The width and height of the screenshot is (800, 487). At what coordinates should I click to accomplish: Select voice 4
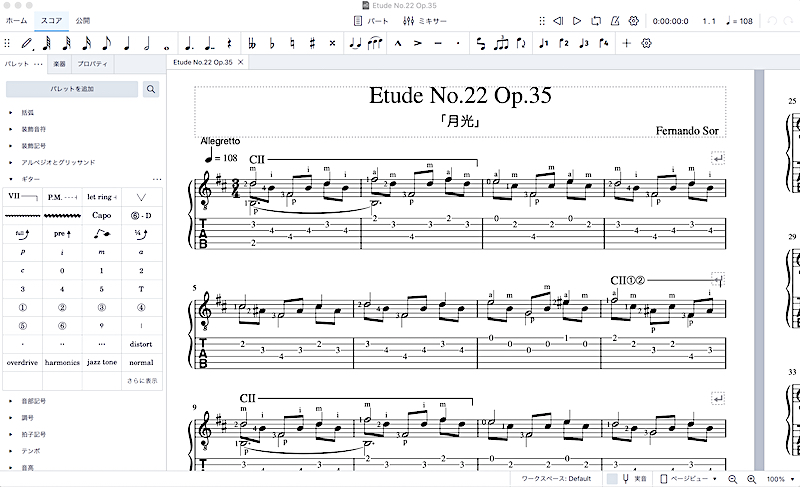pos(604,44)
